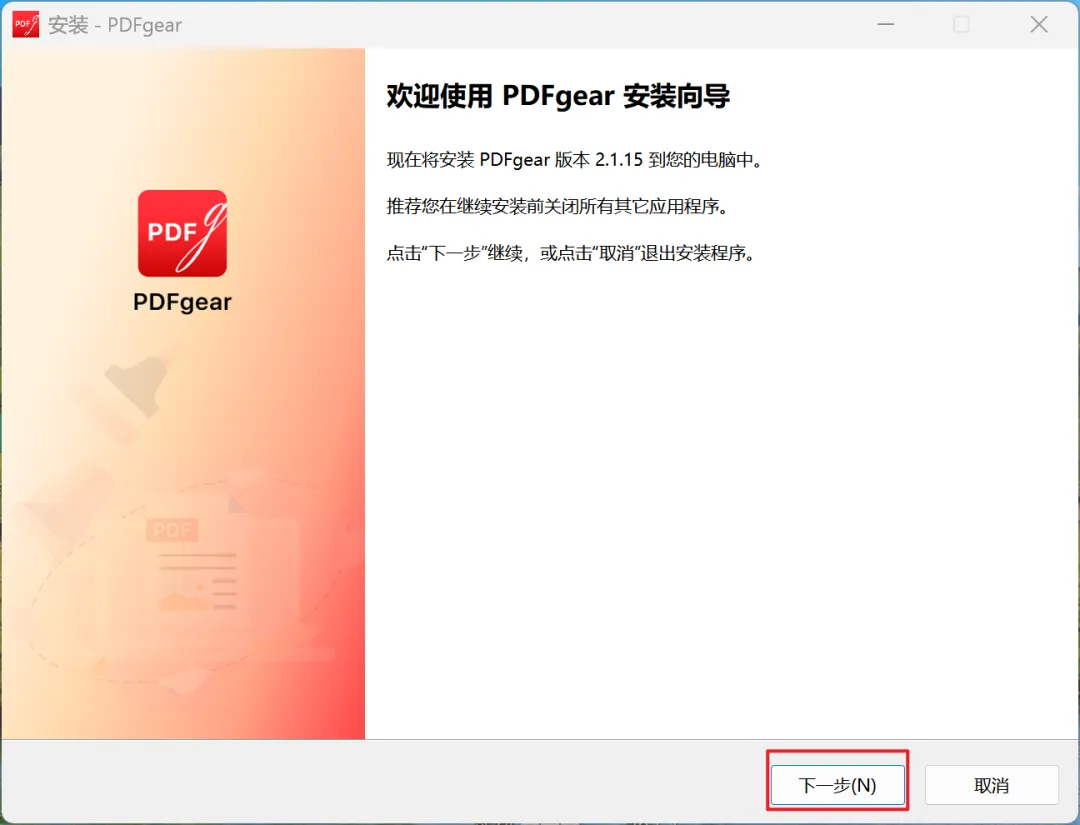1080x825 pixels.
Task: Click the window title 安装 - PDFgear
Action: pyautogui.click(x=115, y=25)
